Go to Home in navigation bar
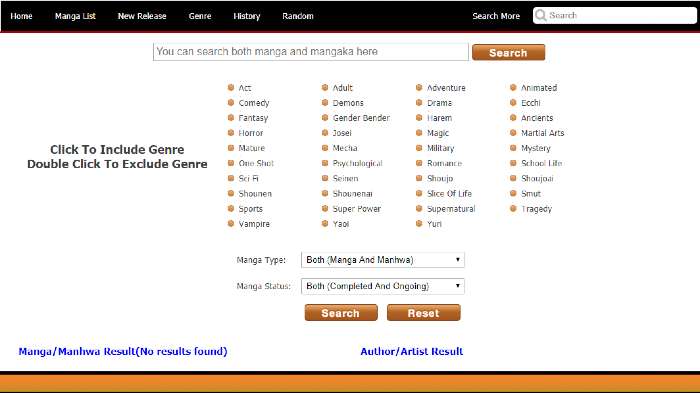The width and height of the screenshot is (700, 393). click(21, 16)
